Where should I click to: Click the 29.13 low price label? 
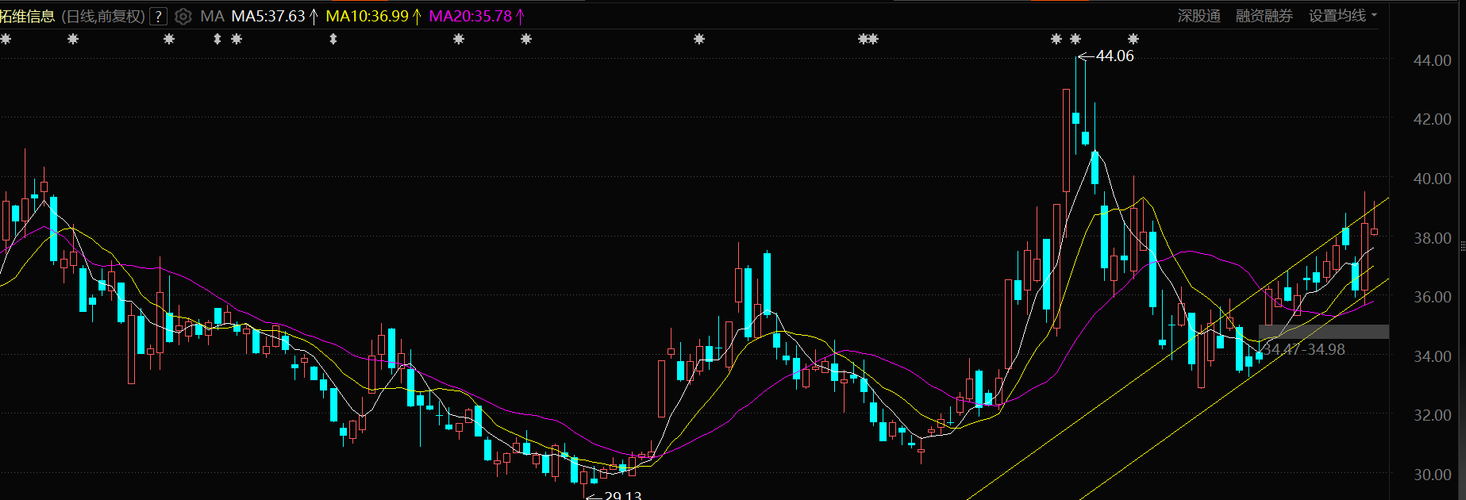coord(623,494)
